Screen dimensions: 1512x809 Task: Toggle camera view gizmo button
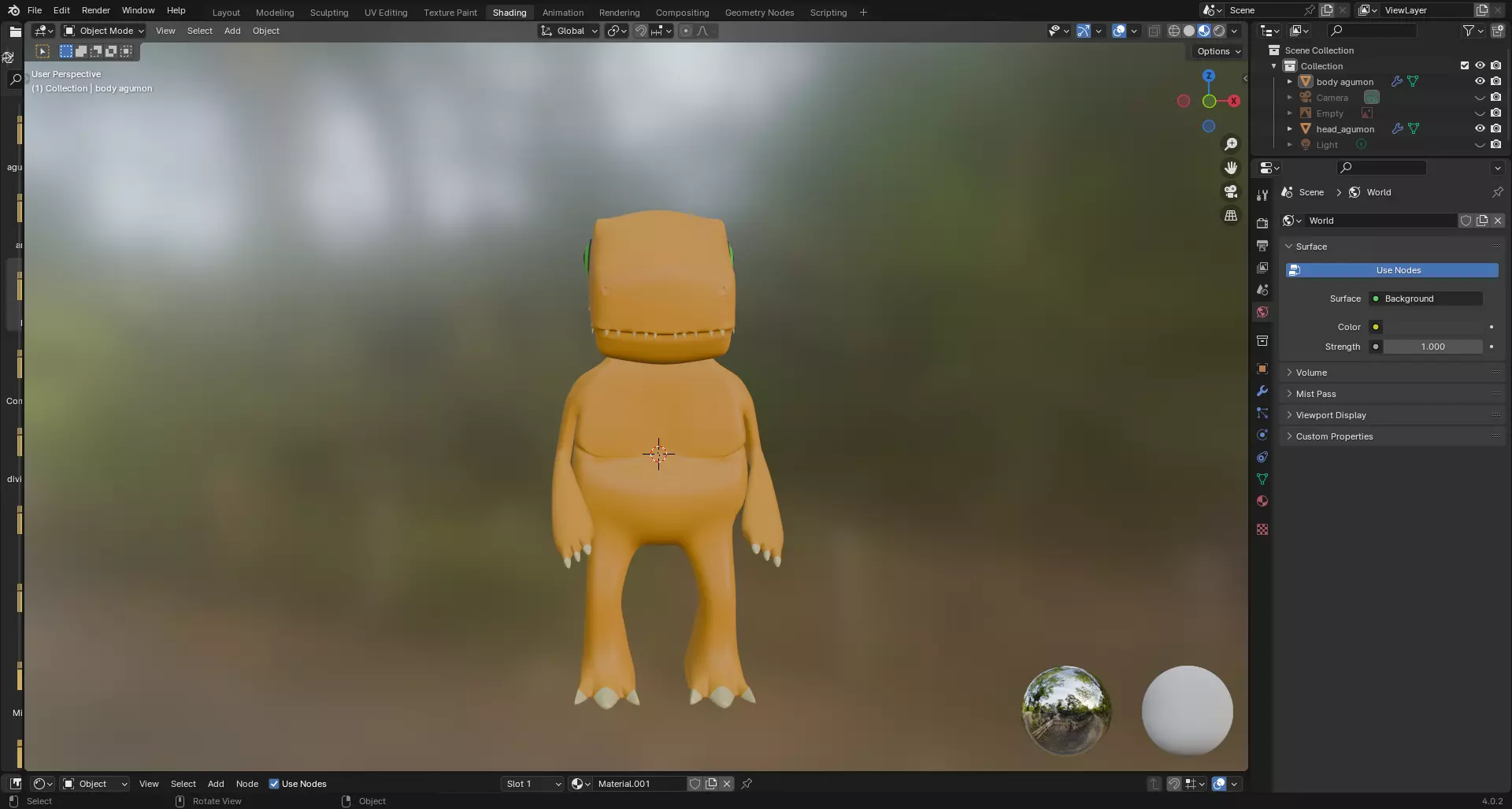[x=1231, y=191]
